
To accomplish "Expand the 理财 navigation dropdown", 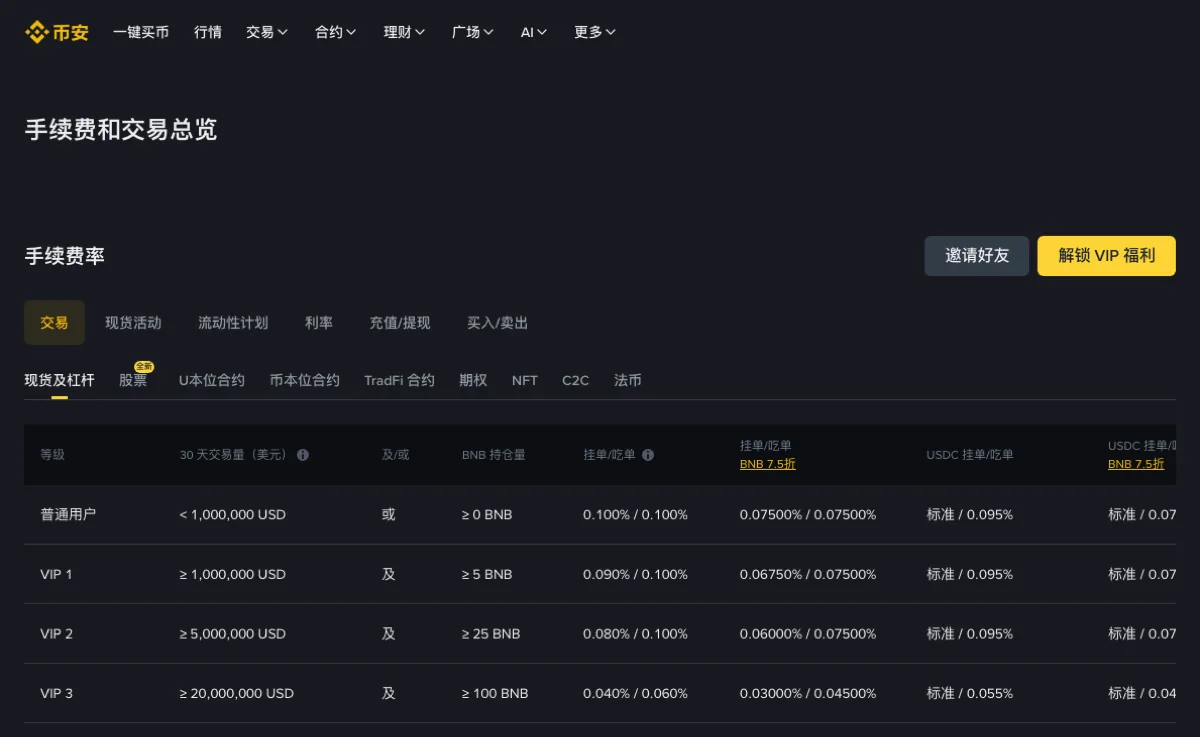I will [405, 32].
